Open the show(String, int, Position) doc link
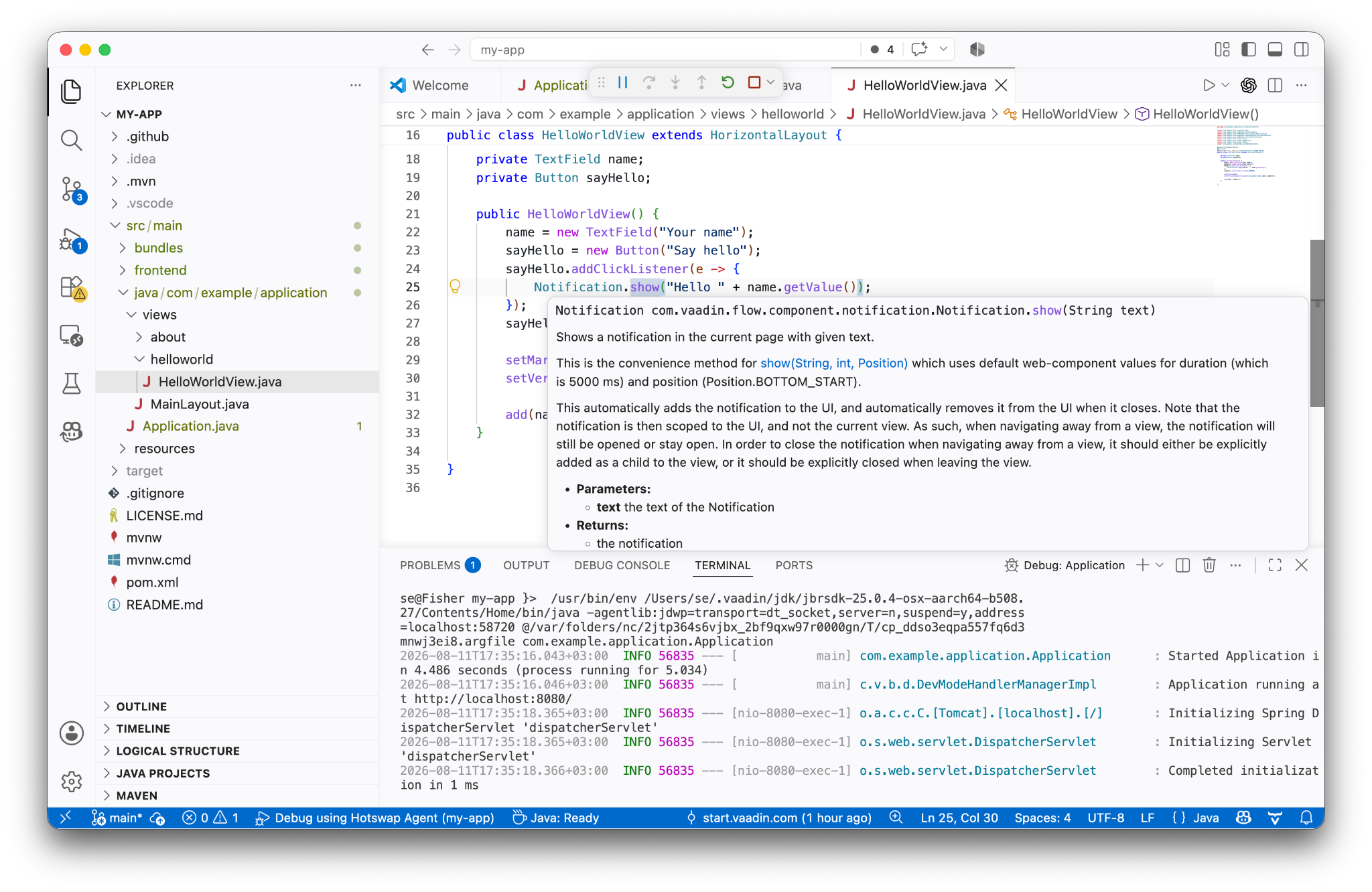This screenshot has width=1372, height=892. tap(834, 363)
